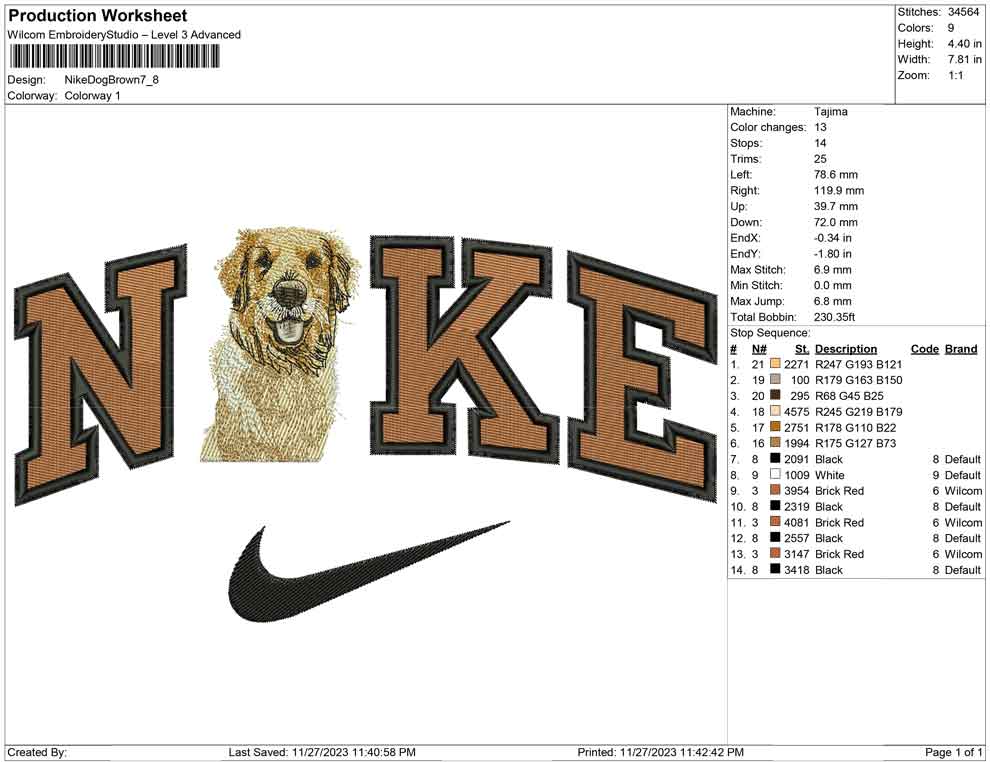The image size is (990, 762).
Task: Click the dark brown swatch in row 3
Action: 774,396
